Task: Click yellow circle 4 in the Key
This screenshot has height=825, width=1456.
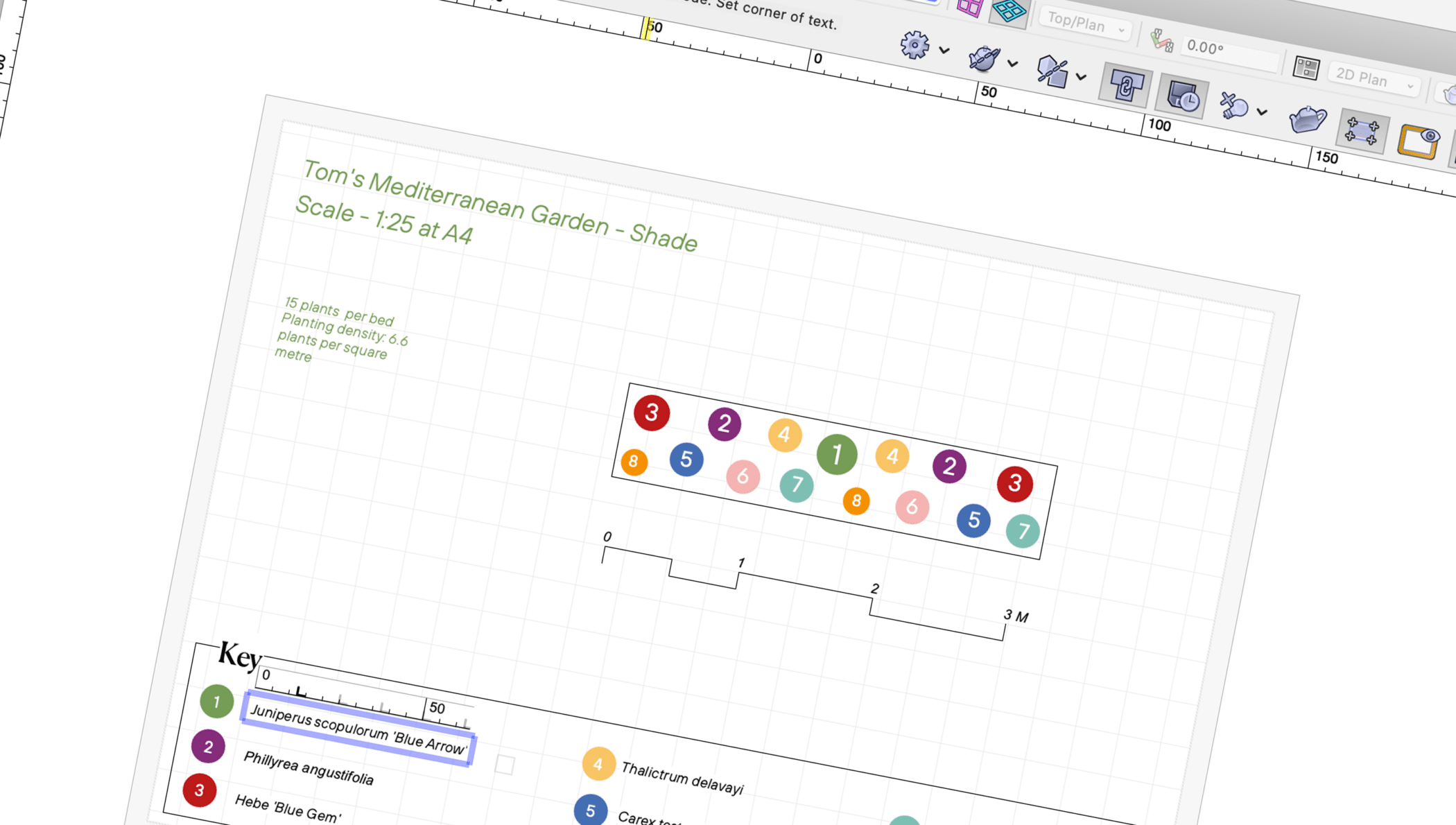Action: coord(598,764)
